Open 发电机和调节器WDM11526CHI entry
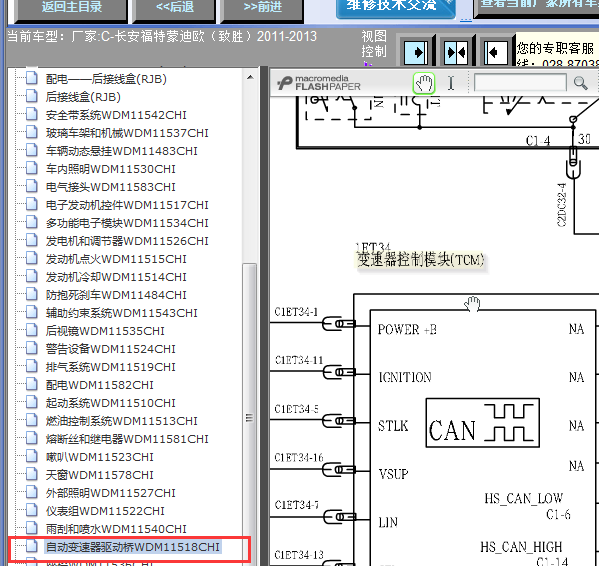Viewport: 599px width, 566px height. 127,241
